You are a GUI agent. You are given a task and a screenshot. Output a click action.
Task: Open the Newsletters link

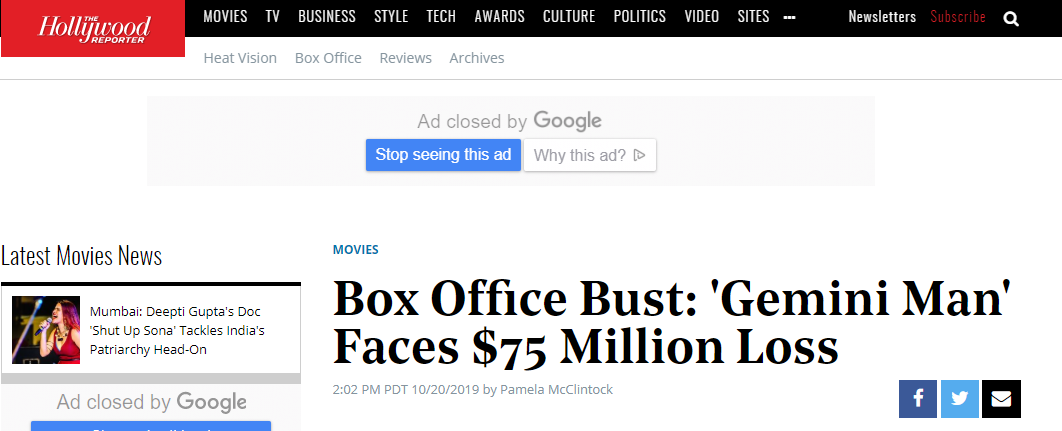pyautogui.click(x=882, y=17)
